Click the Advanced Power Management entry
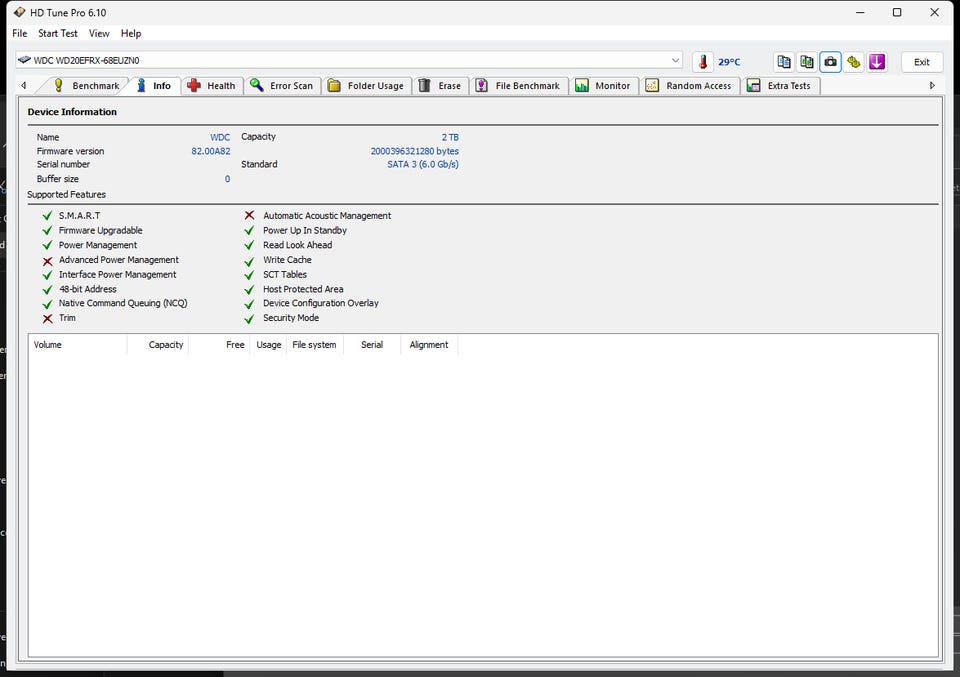This screenshot has width=960, height=677. click(x=119, y=260)
